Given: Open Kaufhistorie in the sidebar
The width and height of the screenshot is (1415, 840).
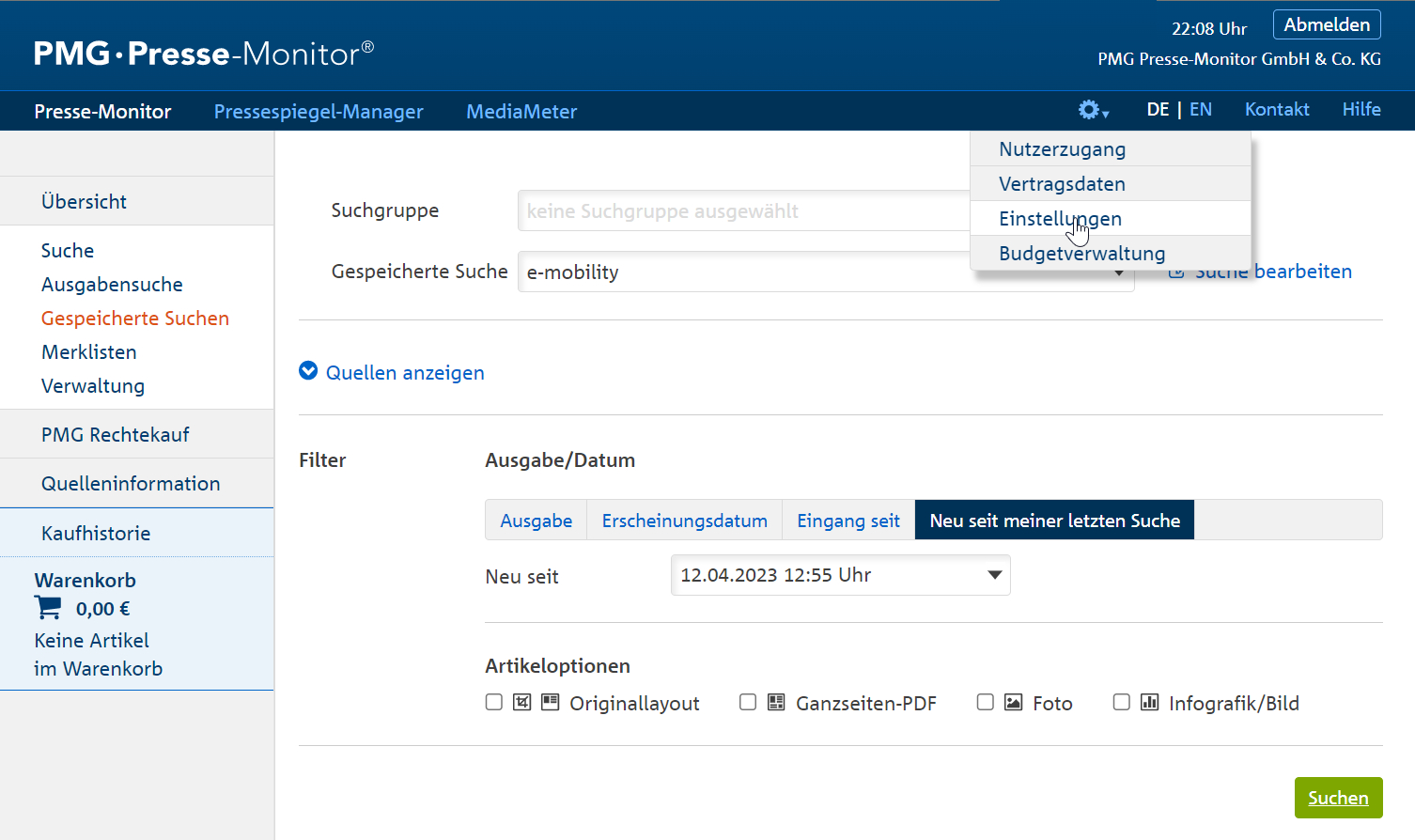Looking at the screenshot, I should coord(96,533).
